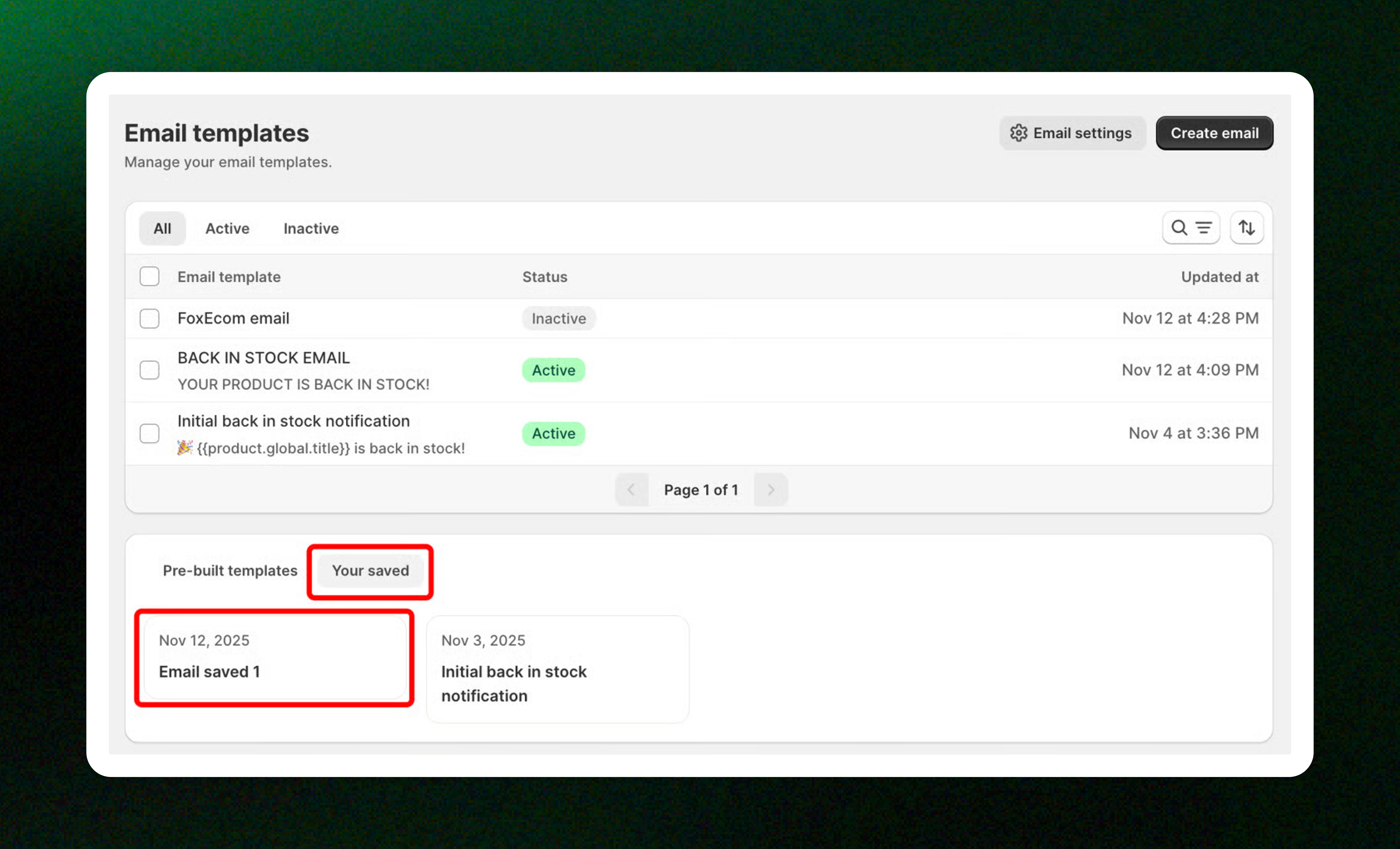This screenshot has height=849, width=1400.
Task: Go to next page chevron
Action: click(771, 490)
